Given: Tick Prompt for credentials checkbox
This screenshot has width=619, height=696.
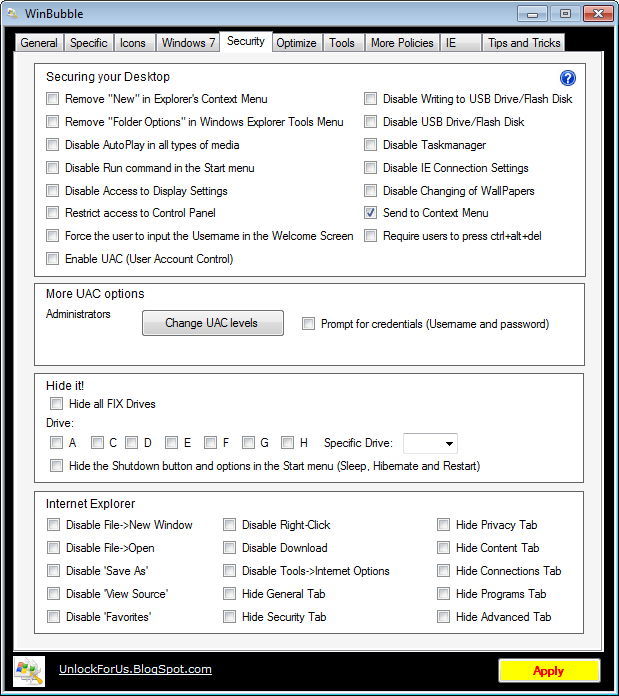Looking at the screenshot, I should 308,324.
